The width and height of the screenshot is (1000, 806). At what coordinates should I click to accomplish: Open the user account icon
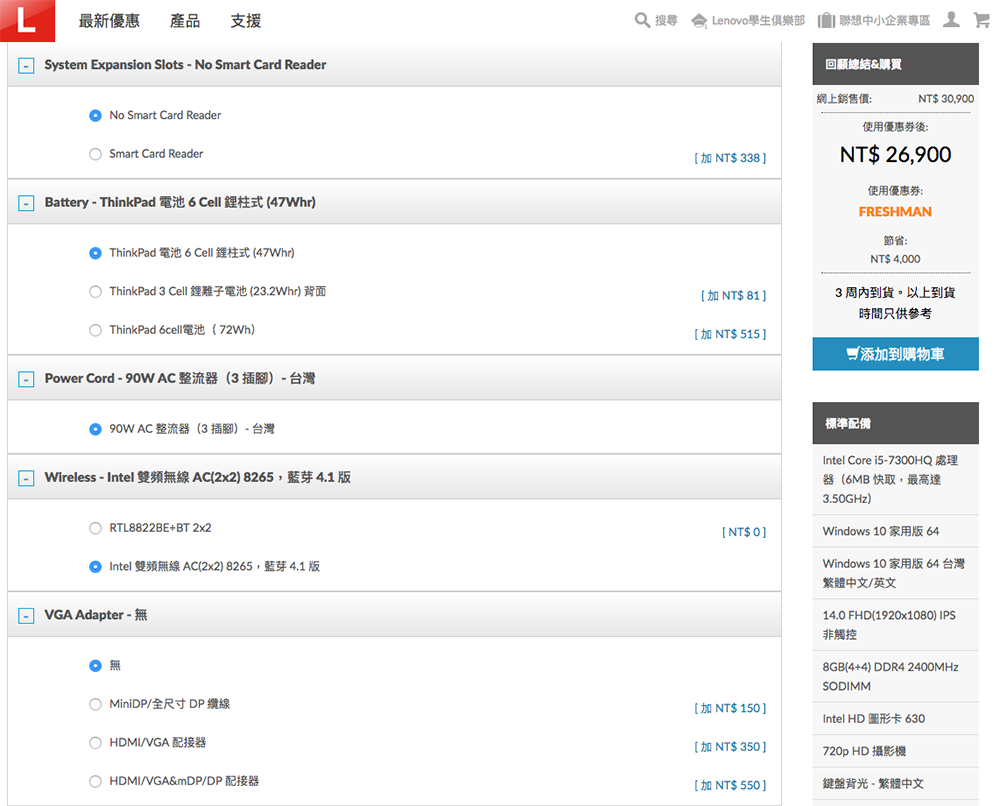[951, 20]
